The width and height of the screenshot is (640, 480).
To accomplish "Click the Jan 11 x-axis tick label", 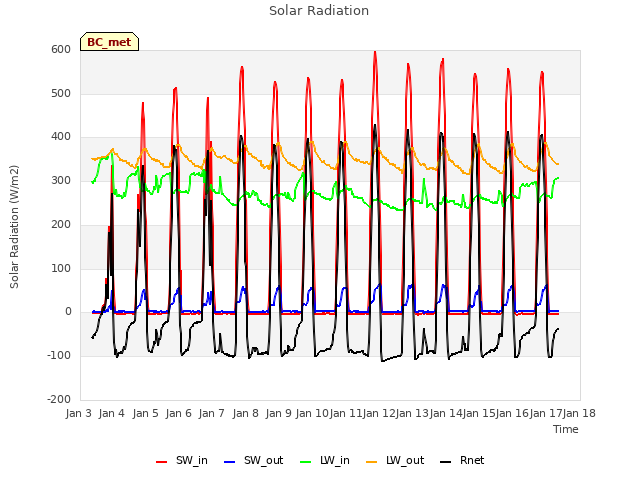I will (x=346, y=413).
